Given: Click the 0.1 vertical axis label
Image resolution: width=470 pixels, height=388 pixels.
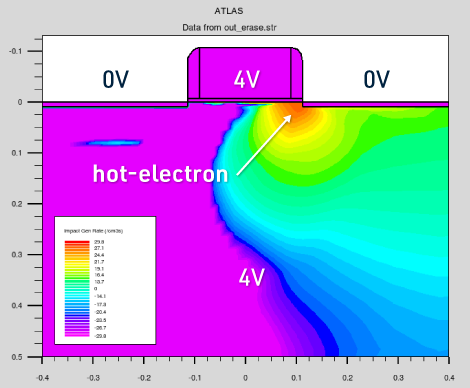Looking at the screenshot, I should pos(17,153).
